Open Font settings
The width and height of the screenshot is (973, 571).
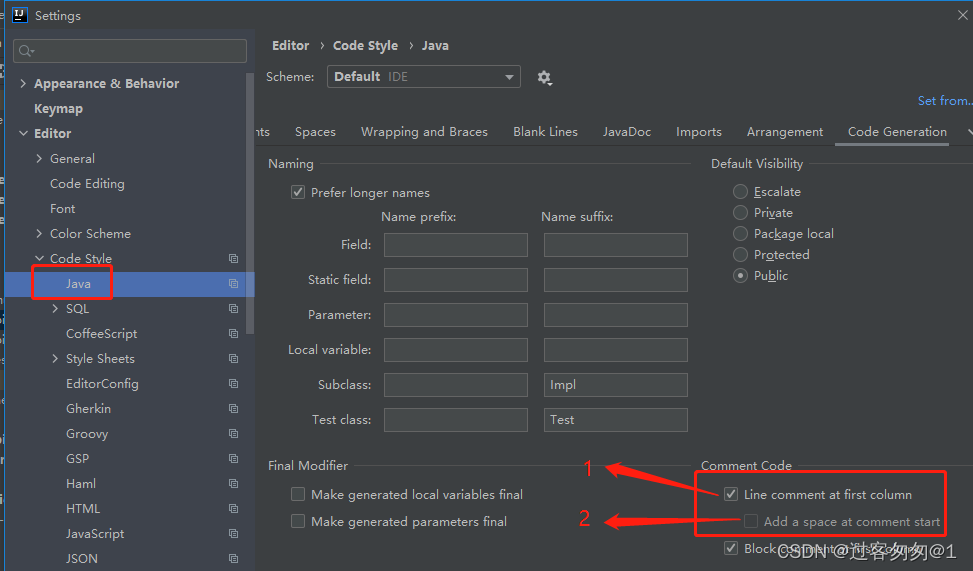[x=63, y=209]
